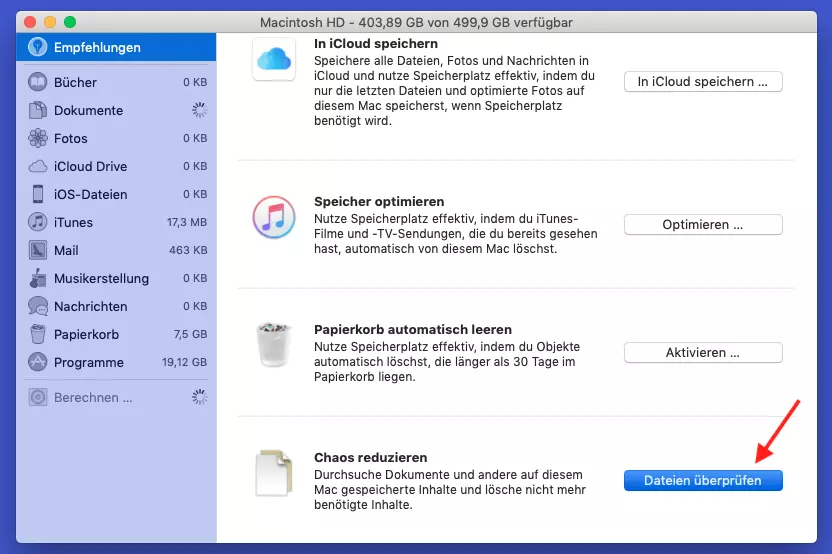Screen dimensions: 832x554
Task: Click the Speicher optimieren heading
Action: 379,202
